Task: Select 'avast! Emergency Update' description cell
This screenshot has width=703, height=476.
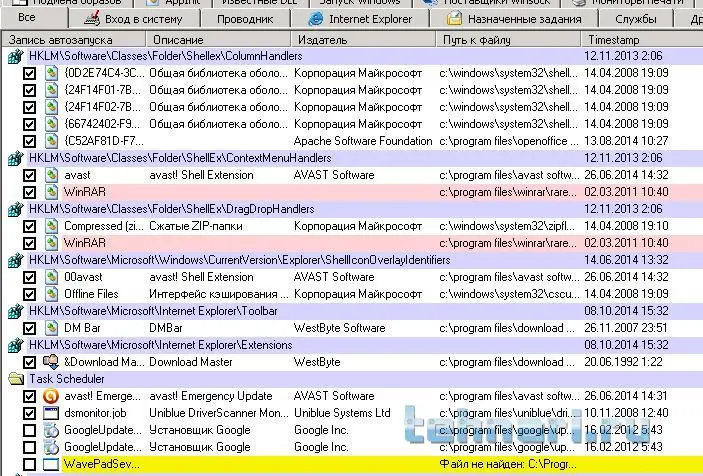Action: tap(211, 396)
